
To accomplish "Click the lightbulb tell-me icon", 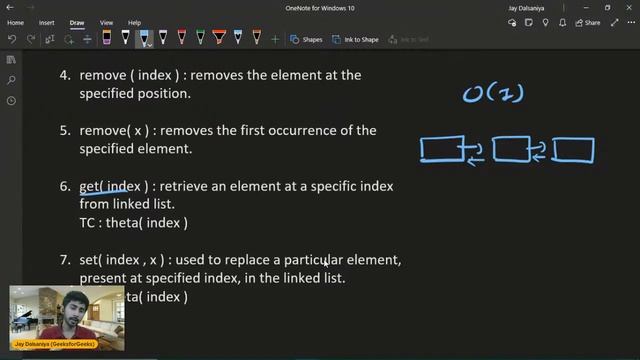I will [545, 23].
